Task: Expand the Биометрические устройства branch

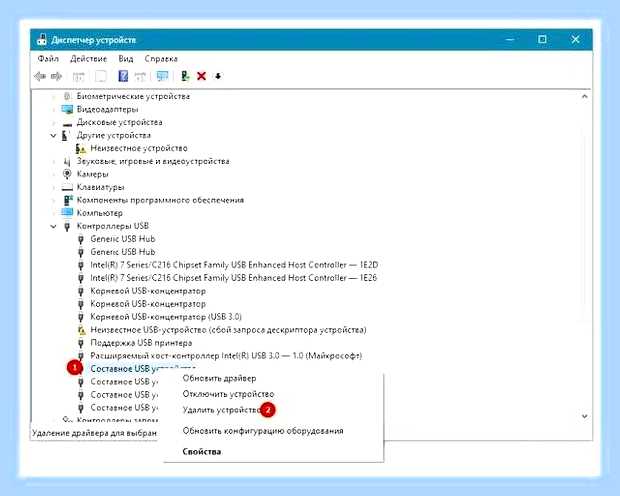Action: (53, 97)
